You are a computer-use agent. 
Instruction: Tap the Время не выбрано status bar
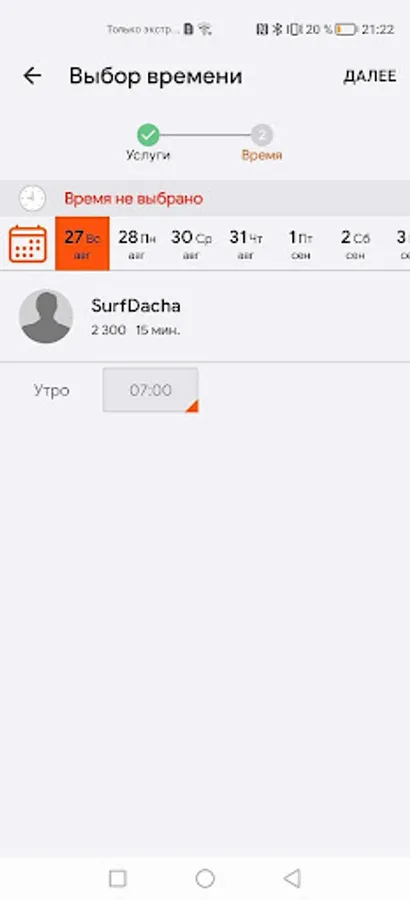click(x=205, y=199)
